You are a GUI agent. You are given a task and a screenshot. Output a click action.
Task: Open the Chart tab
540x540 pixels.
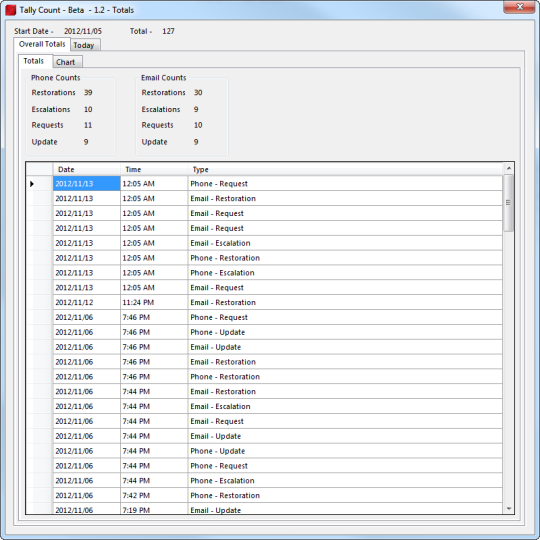[x=65, y=62]
